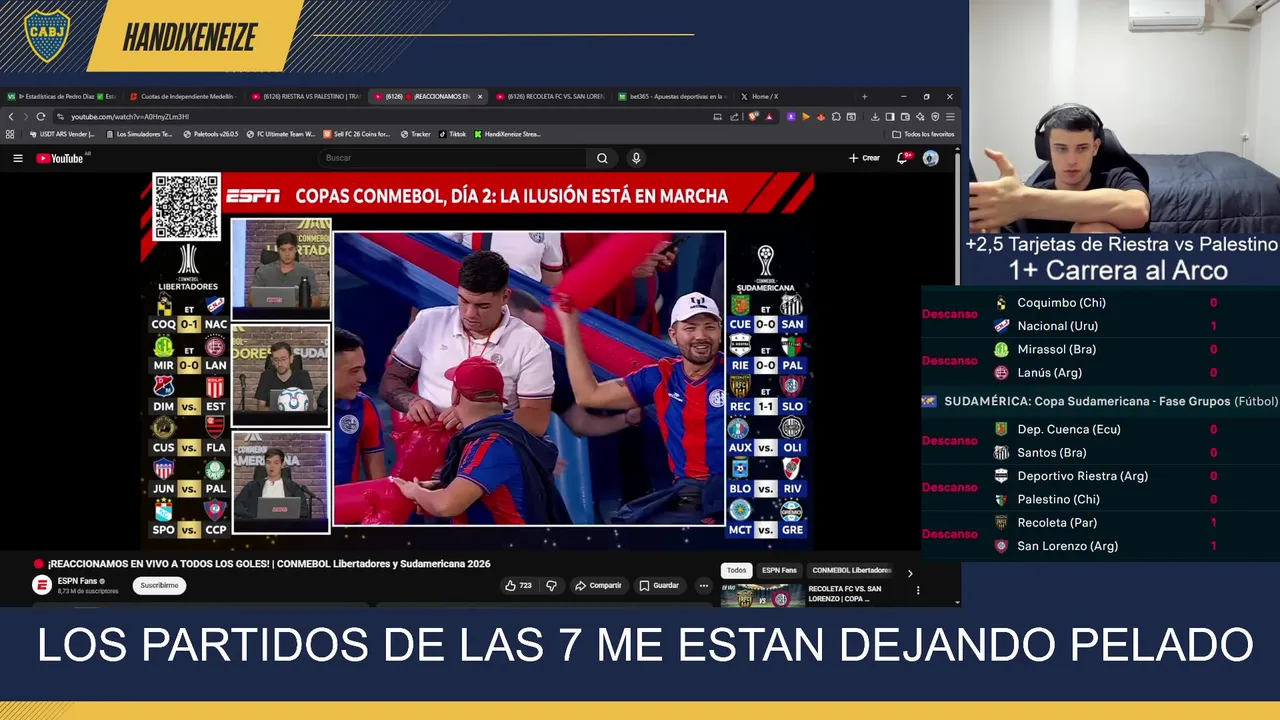Open Paletools v26.0.5 bookmark
The height and width of the screenshot is (720, 1280).
coord(210,134)
